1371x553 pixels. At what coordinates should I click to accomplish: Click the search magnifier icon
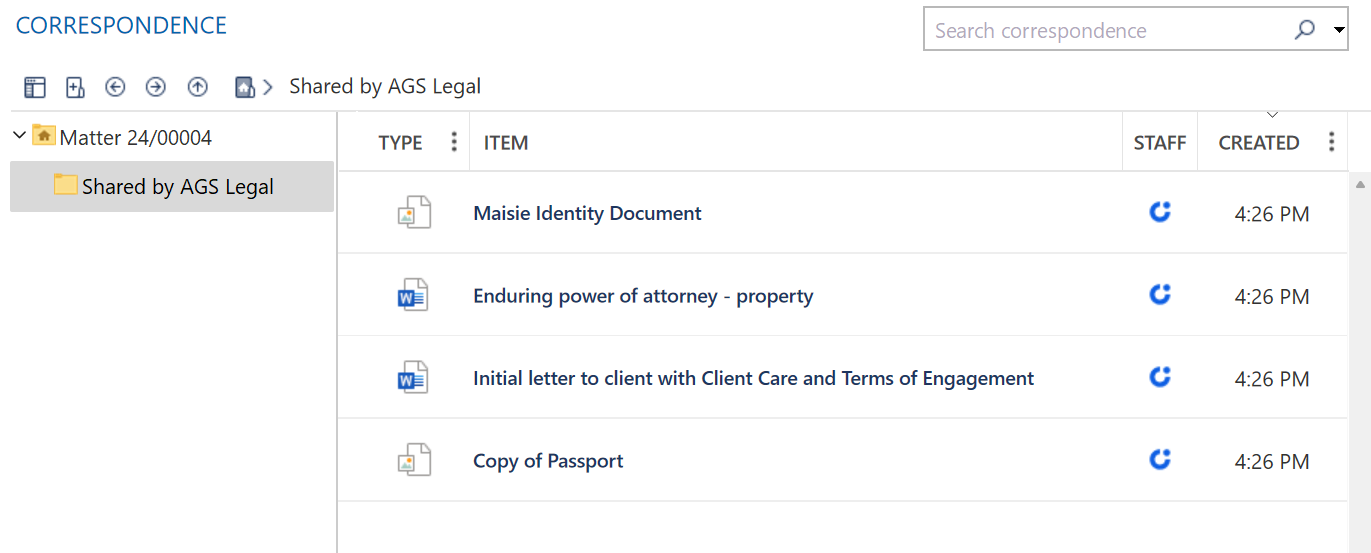pos(1304,30)
